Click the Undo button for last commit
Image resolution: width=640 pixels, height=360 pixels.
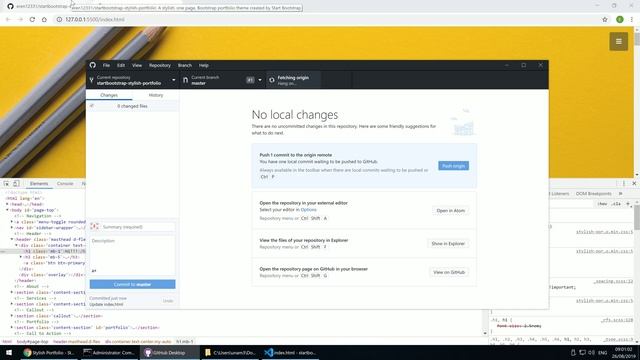coord(168,301)
